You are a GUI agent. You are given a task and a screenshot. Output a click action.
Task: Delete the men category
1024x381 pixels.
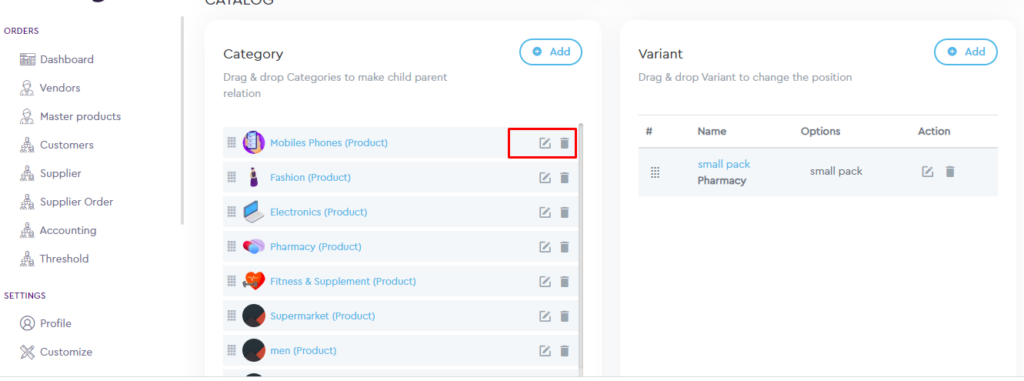(565, 351)
